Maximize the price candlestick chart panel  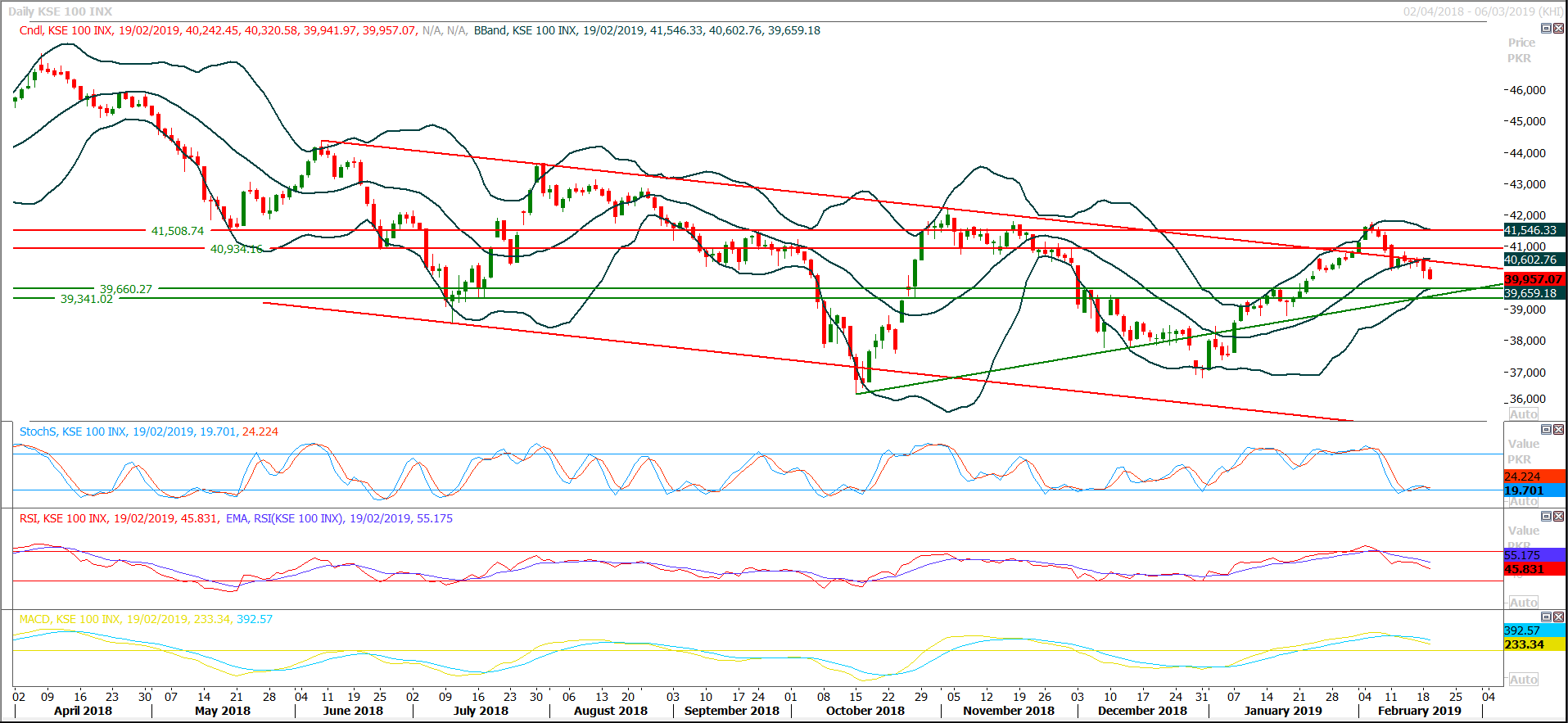pos(1546,29)
